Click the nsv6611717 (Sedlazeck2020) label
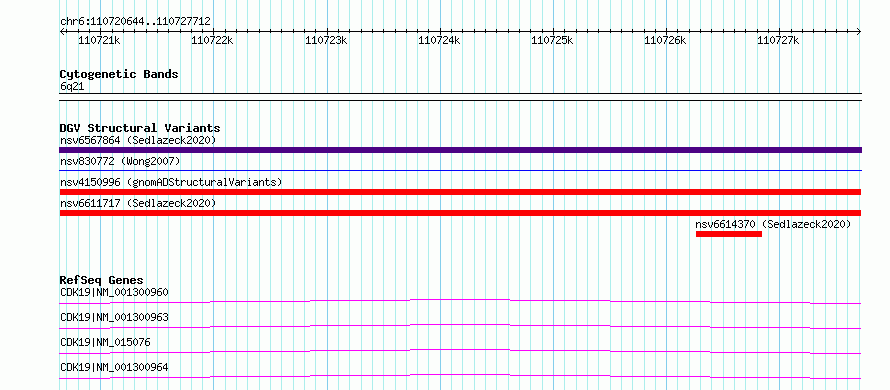 click(x=138, y=203)
